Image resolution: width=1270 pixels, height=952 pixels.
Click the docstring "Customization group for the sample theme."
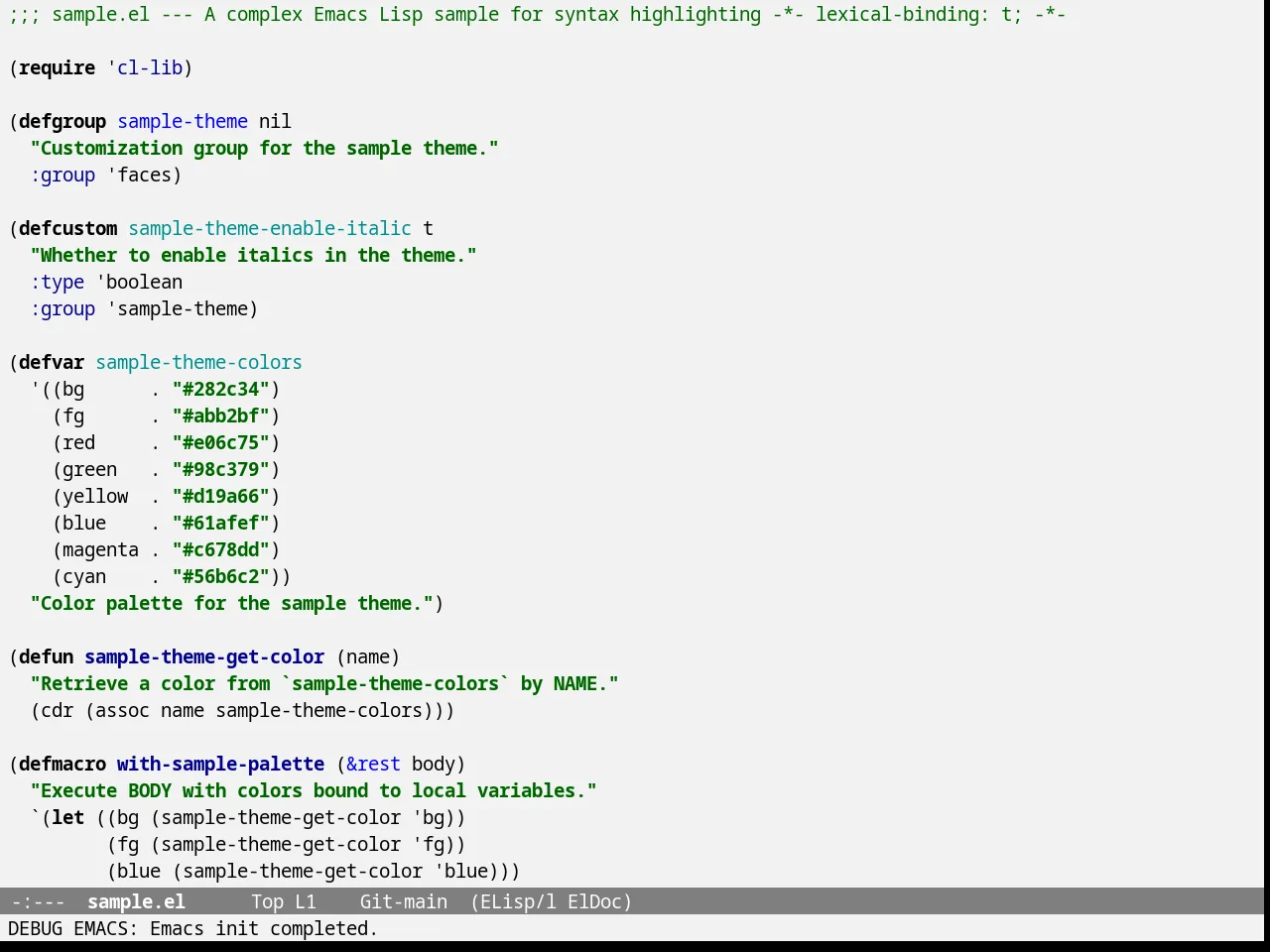tap(265, 148)
